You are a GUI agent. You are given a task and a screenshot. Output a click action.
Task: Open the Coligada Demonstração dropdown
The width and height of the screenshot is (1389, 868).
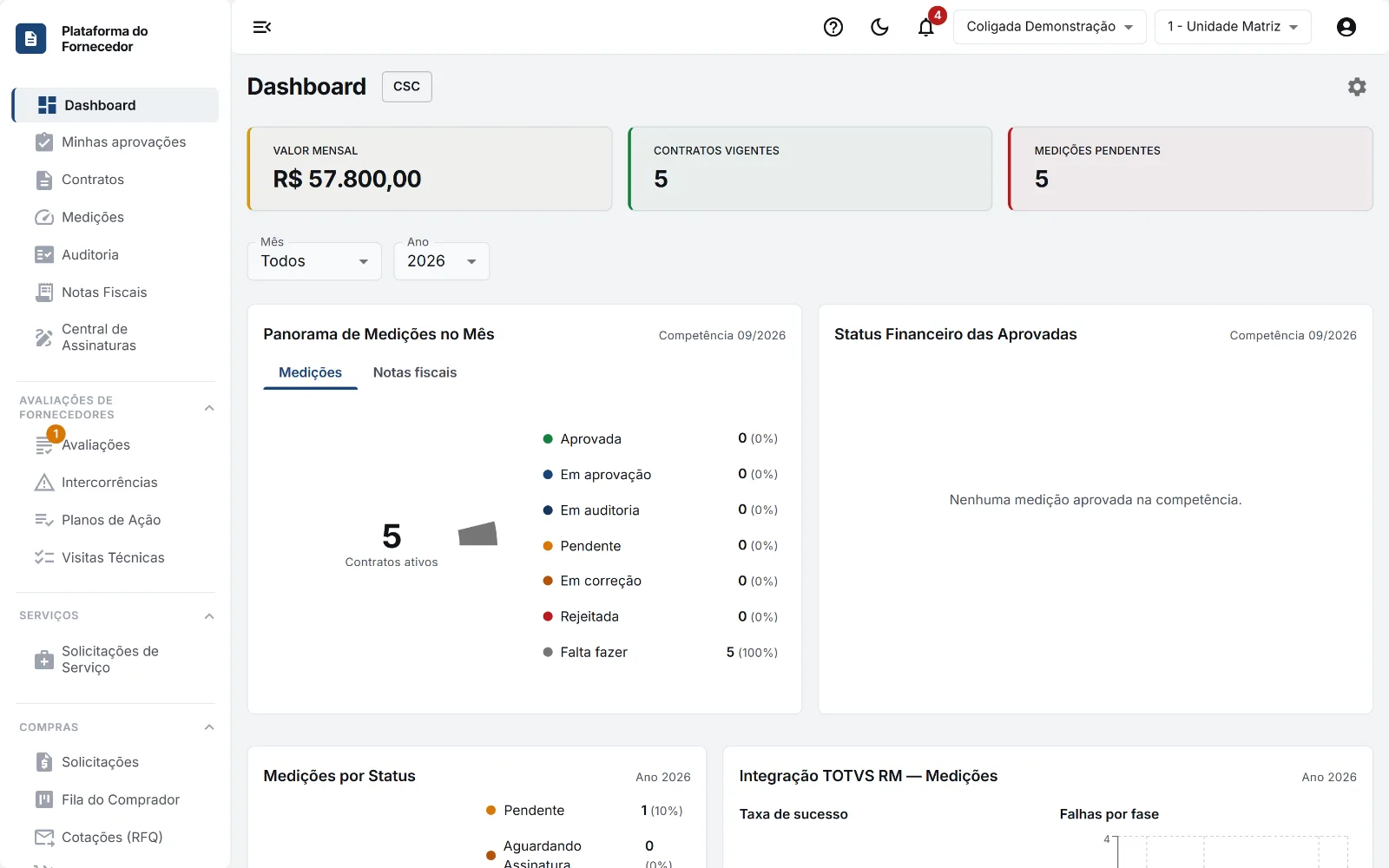tap(1050, 27)
